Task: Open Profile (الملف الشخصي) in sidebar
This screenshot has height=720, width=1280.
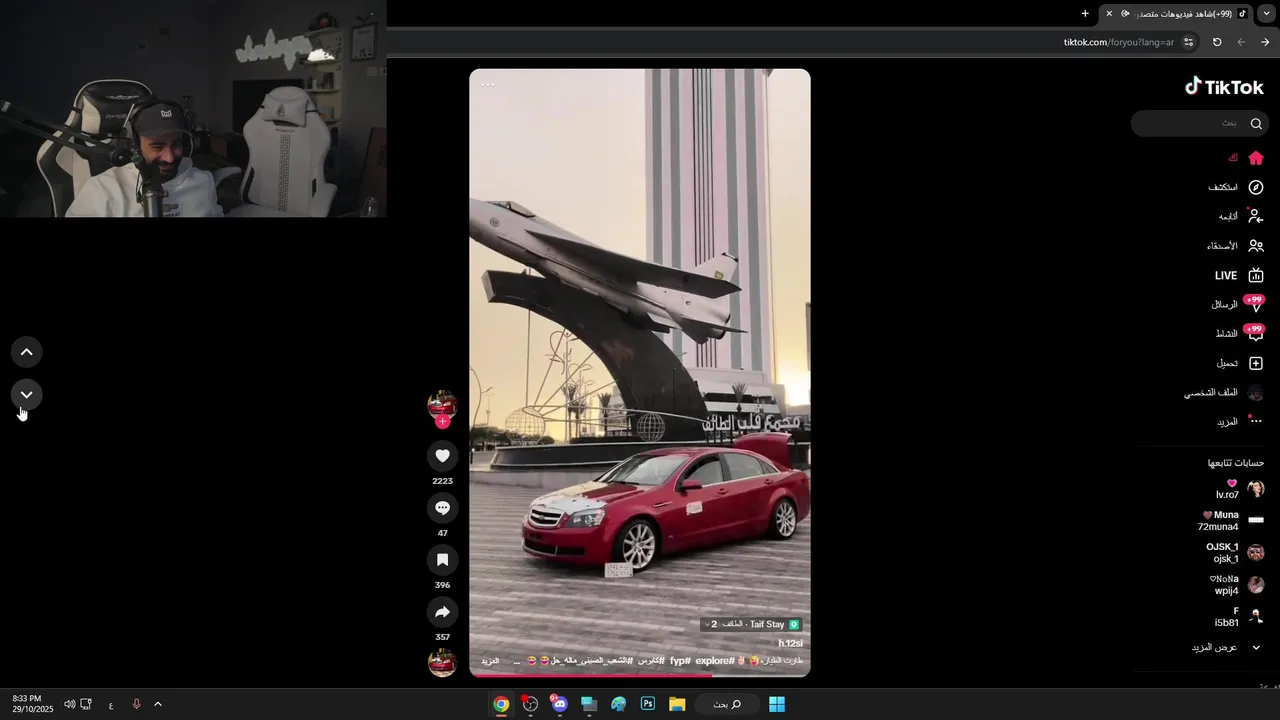Action: 1224,393
